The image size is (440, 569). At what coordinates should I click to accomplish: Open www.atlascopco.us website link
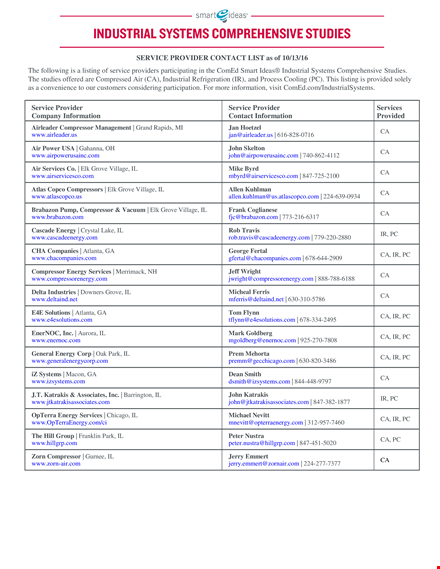[x=57, y=196]
